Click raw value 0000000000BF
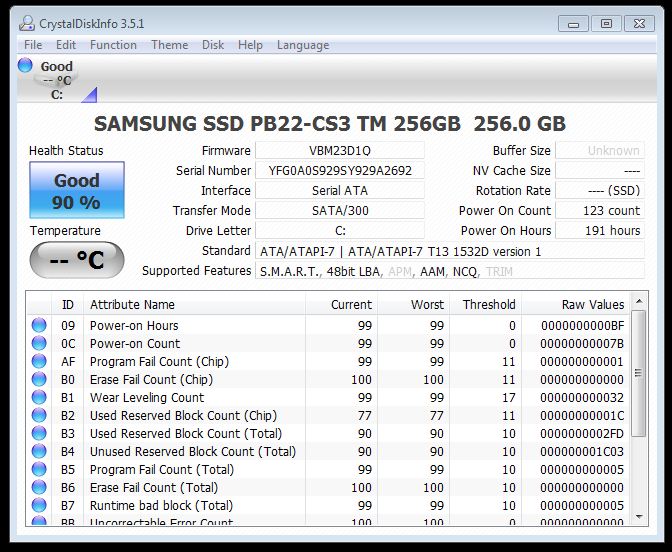This screenshot has width=672, height=552. click(582, 325)
